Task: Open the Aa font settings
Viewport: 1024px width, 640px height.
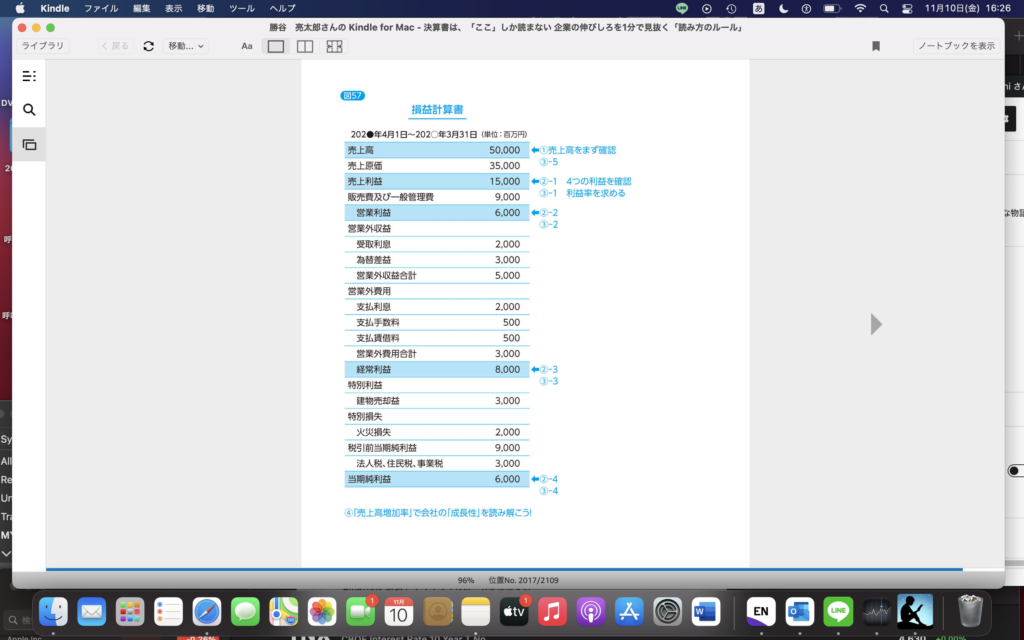Action: click(247, 46)
